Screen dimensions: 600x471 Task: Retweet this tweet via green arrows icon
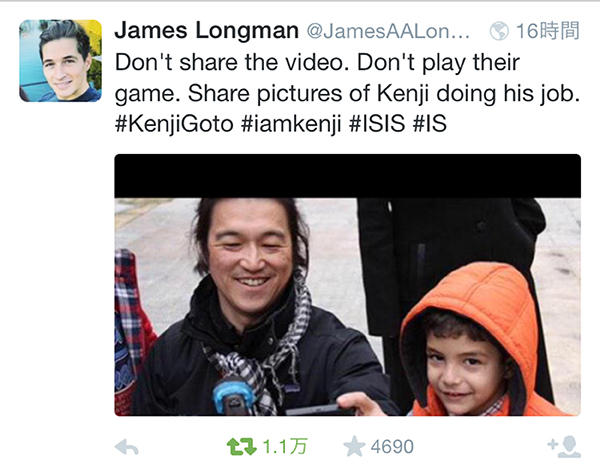(241, 447)
